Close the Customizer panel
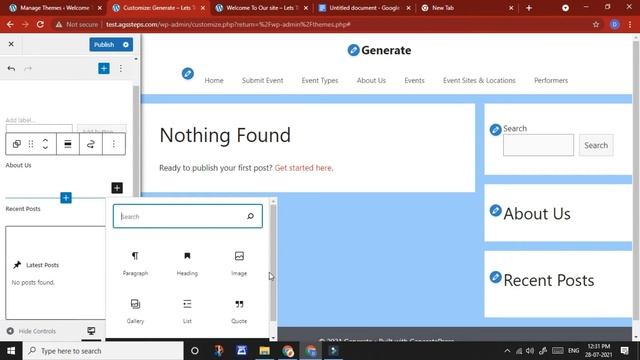 [x=11, y=44]
